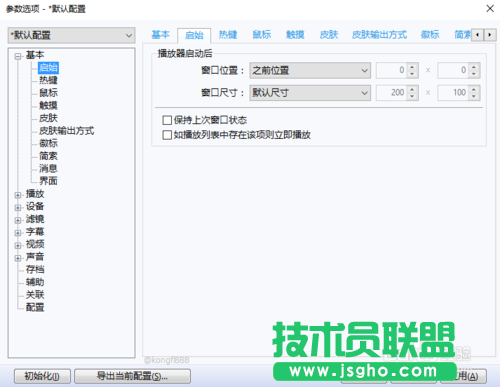500x387 pixels.
Task: Decrease window position Y value
Action: coord(474,74)
